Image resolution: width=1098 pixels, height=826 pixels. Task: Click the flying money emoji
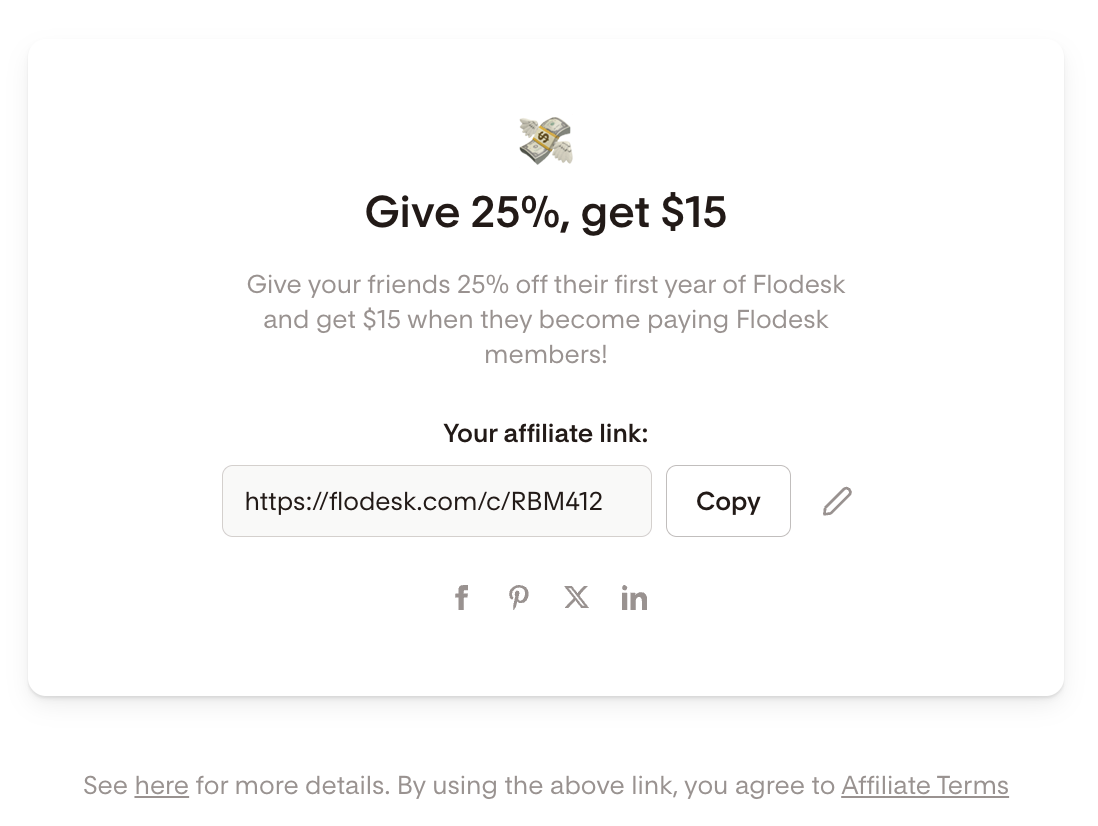click(x=546, y=141)
